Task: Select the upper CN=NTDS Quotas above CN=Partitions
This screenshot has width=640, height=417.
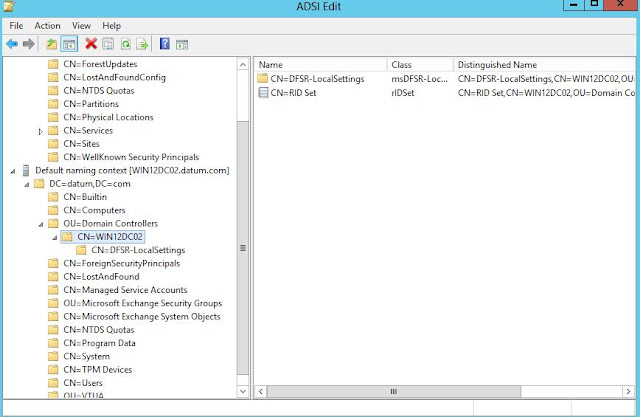Action: [x=99, y=91]
